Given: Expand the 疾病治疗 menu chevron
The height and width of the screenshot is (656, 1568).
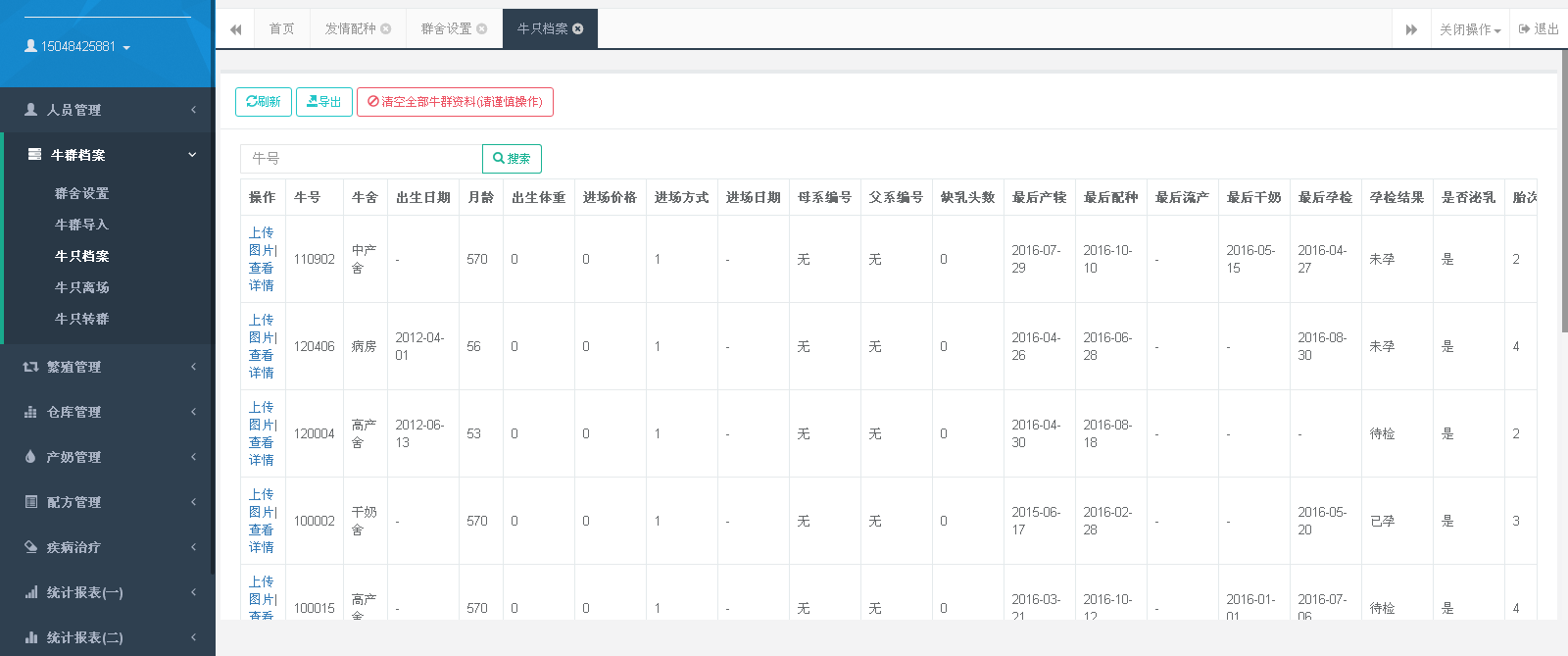Looking at the screenshot, I should [x=193, y=547].
